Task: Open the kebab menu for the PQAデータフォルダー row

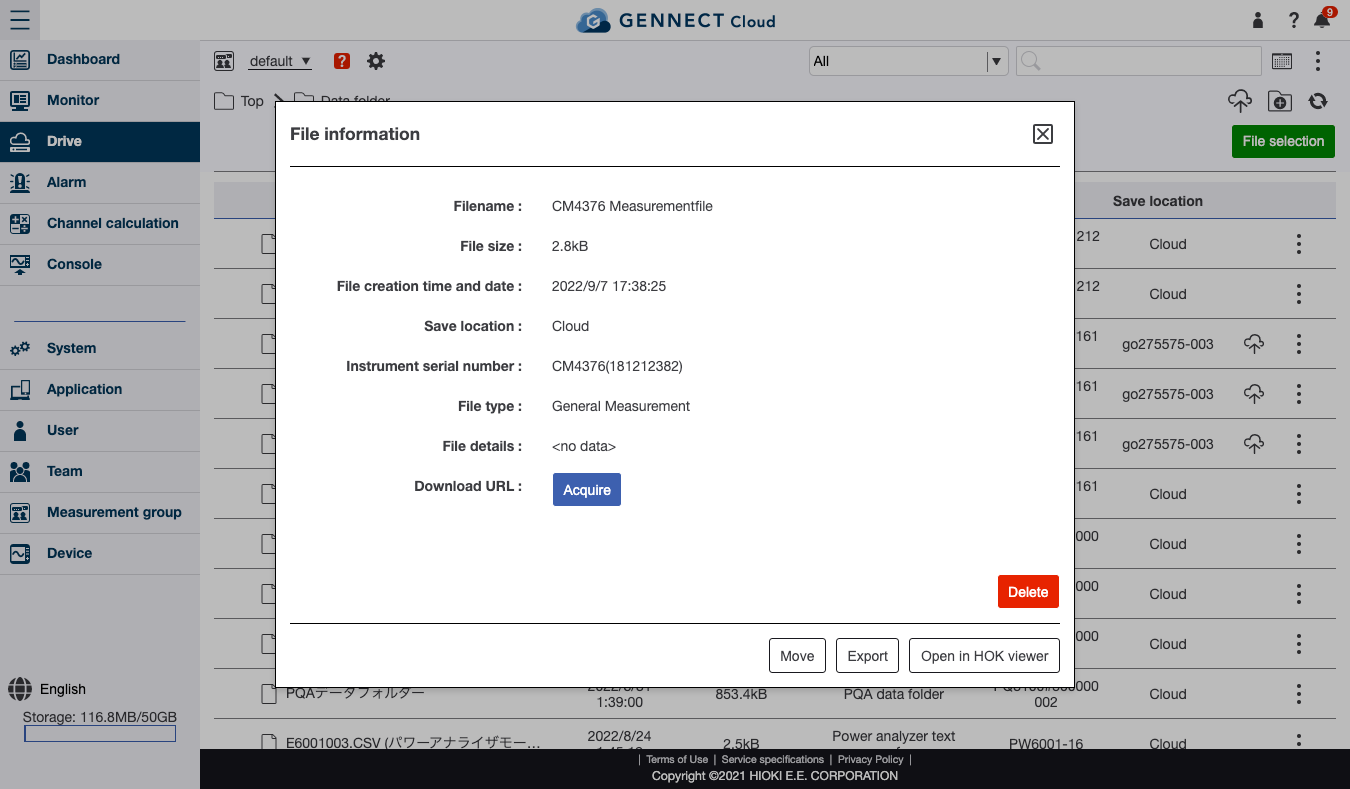Action: [x=1299, y=694]
